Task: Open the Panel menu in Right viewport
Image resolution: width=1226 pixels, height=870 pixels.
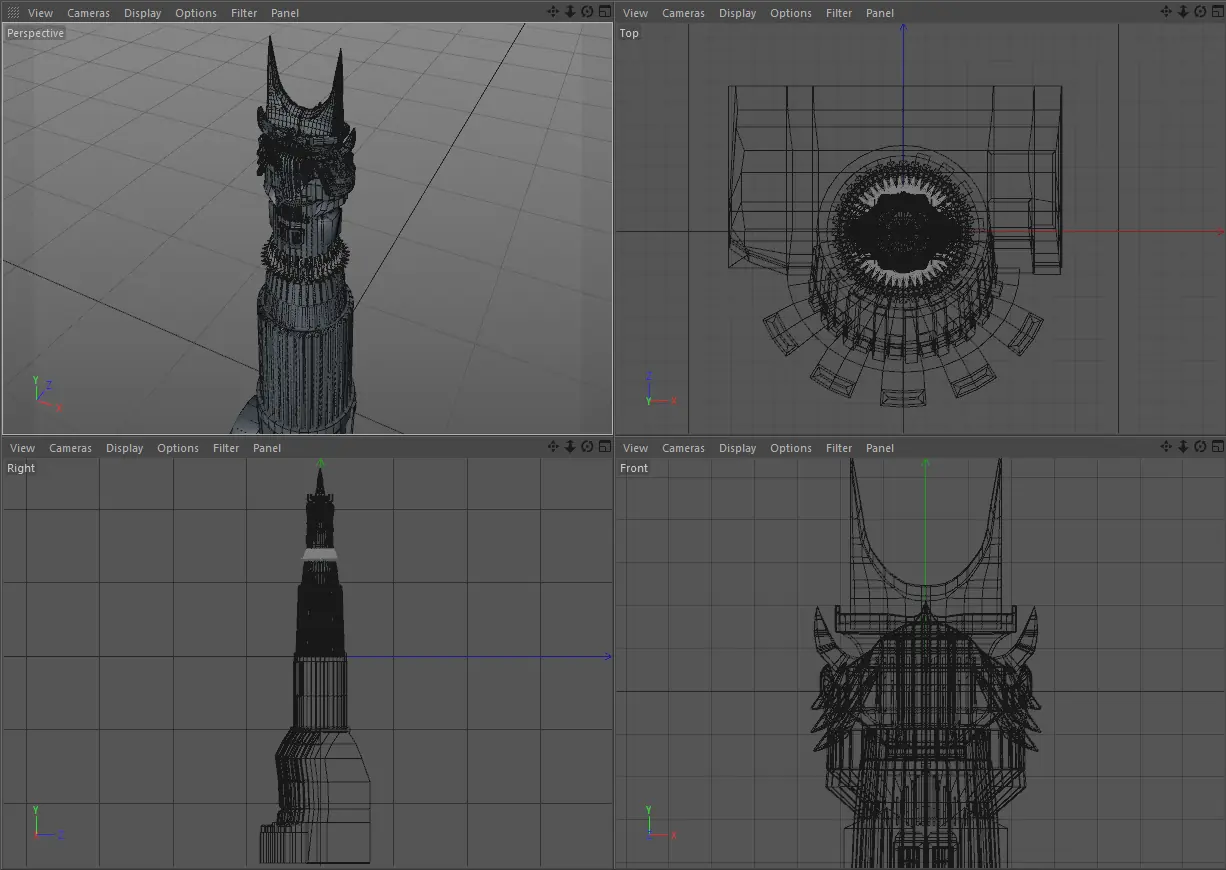Action: 267,448
